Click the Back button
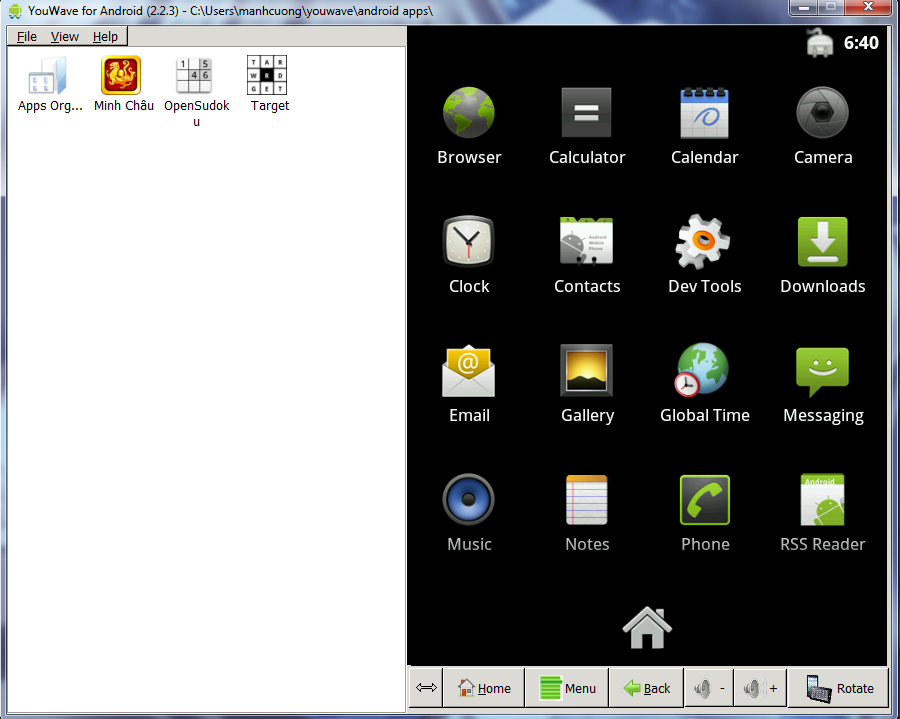The height and width of the screenshot is (719, 900). [x=646, y=688]
